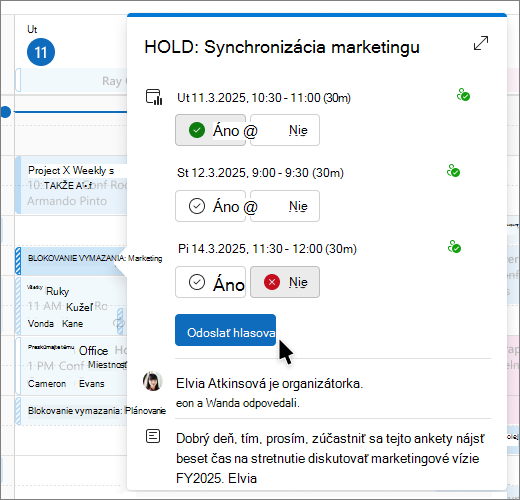Click attendee availability icon for Ut 11.3.2025

(x=463, y=95)
